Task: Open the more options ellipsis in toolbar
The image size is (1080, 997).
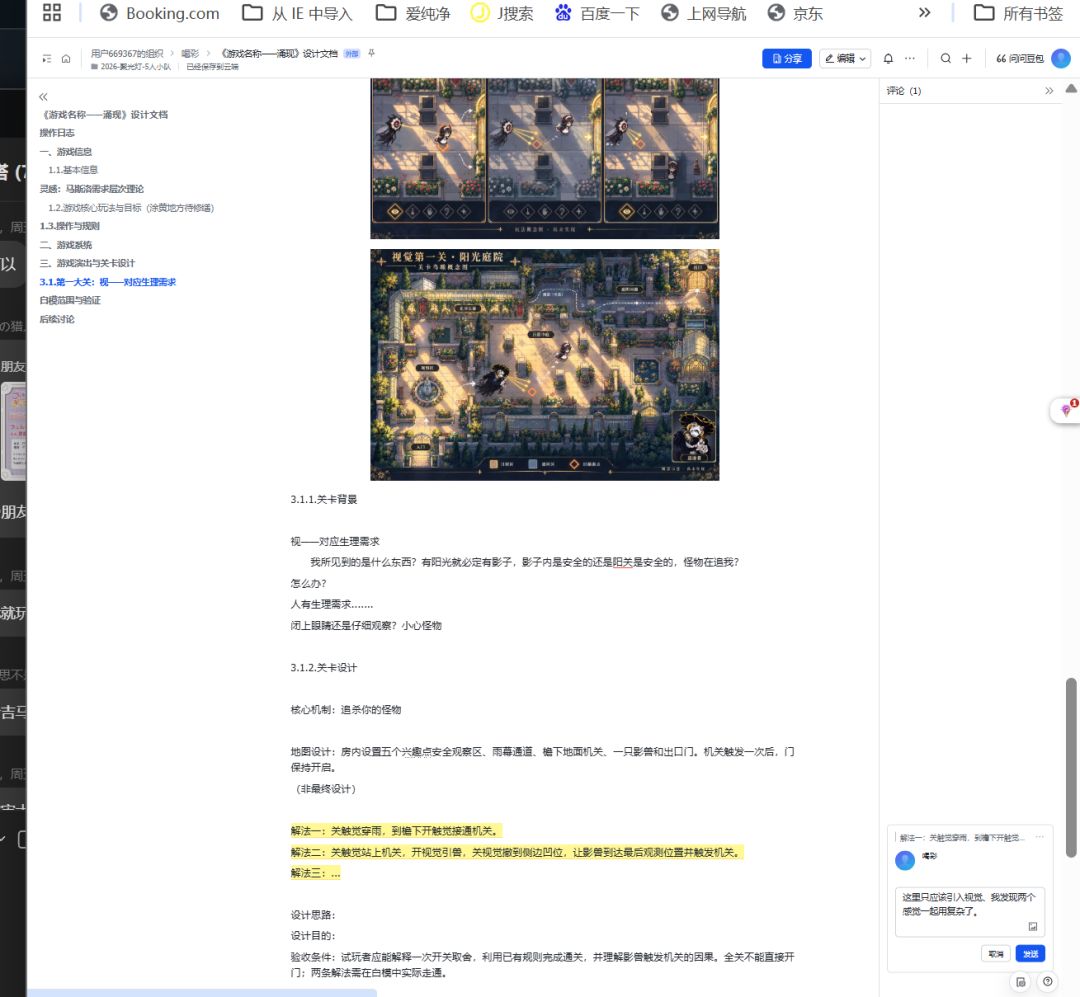Action: [910, 59]
